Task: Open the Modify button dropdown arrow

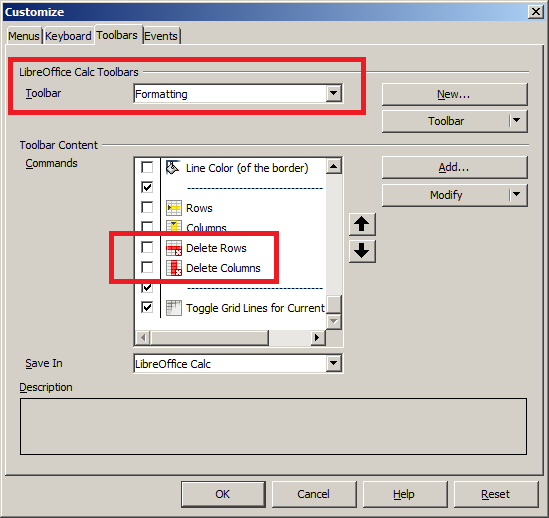Action: [517, 195]
